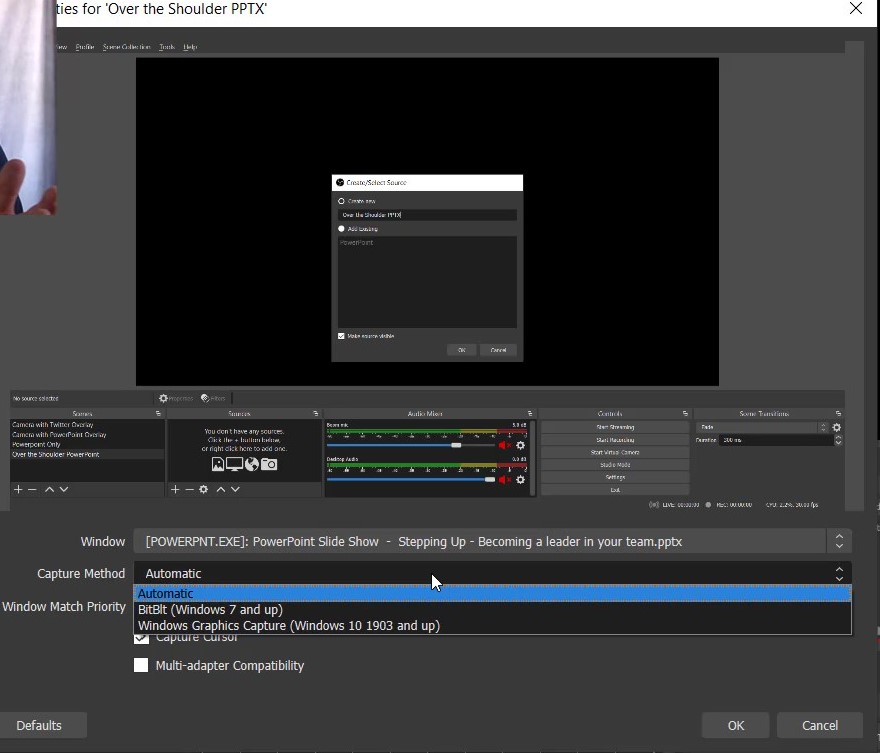Viewport: 880px width, 753px height.
Task: Click the Defaults button
Action: pos(39,725)
